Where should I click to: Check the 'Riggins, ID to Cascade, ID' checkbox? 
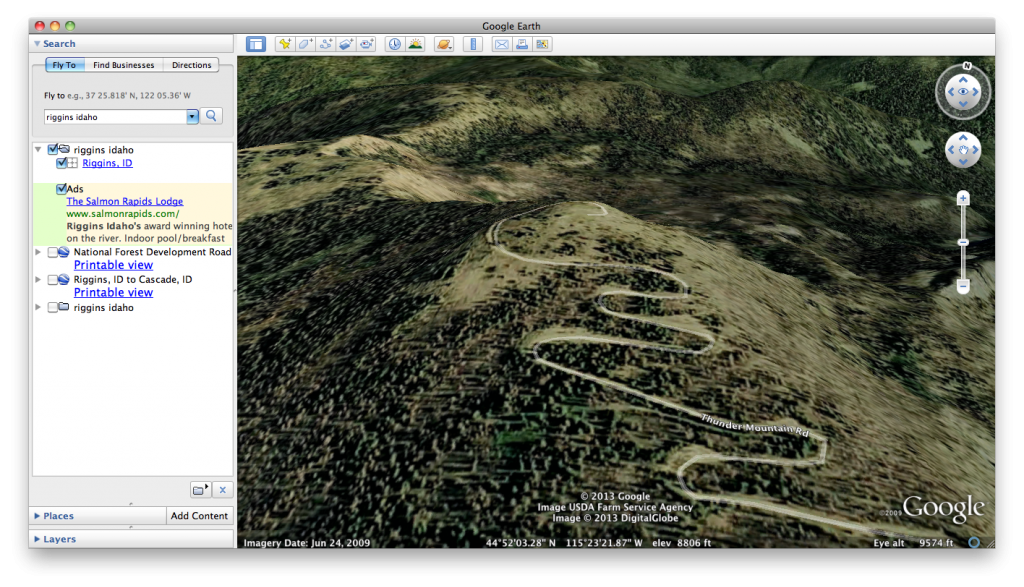(x=53, y=279)
